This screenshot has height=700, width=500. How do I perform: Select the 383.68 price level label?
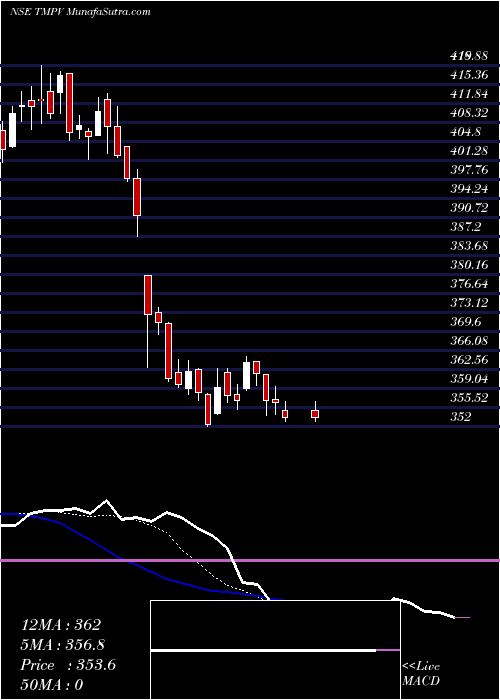468,246
